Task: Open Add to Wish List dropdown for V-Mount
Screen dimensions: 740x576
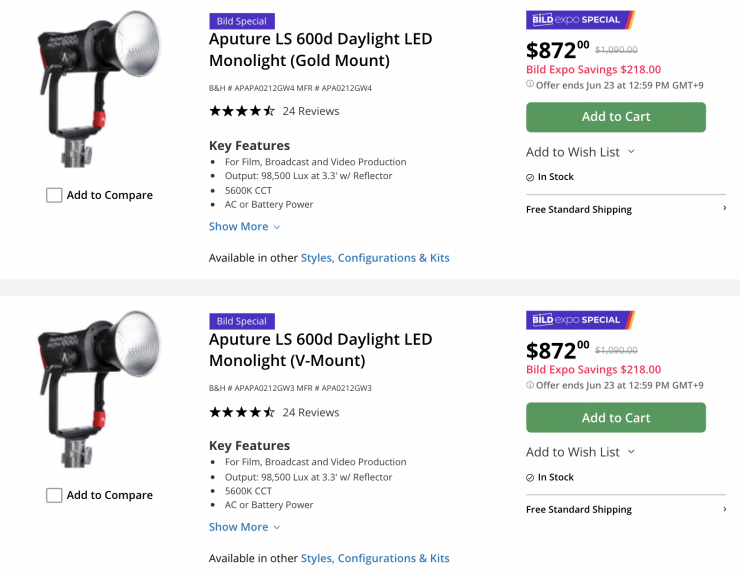Action: coord(580,452)
